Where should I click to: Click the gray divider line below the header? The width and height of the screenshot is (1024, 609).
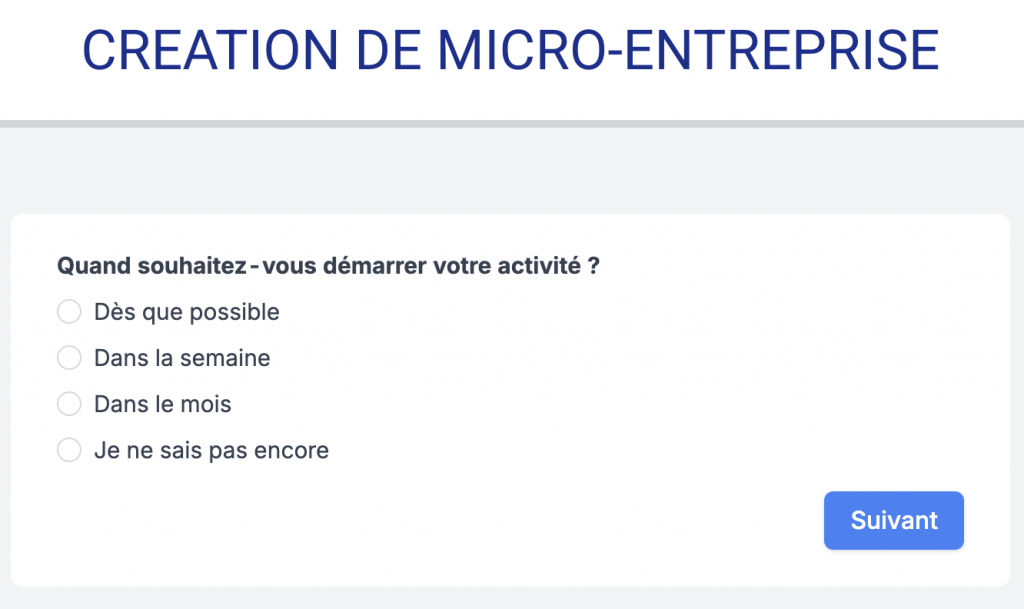[x=512, y=124]
